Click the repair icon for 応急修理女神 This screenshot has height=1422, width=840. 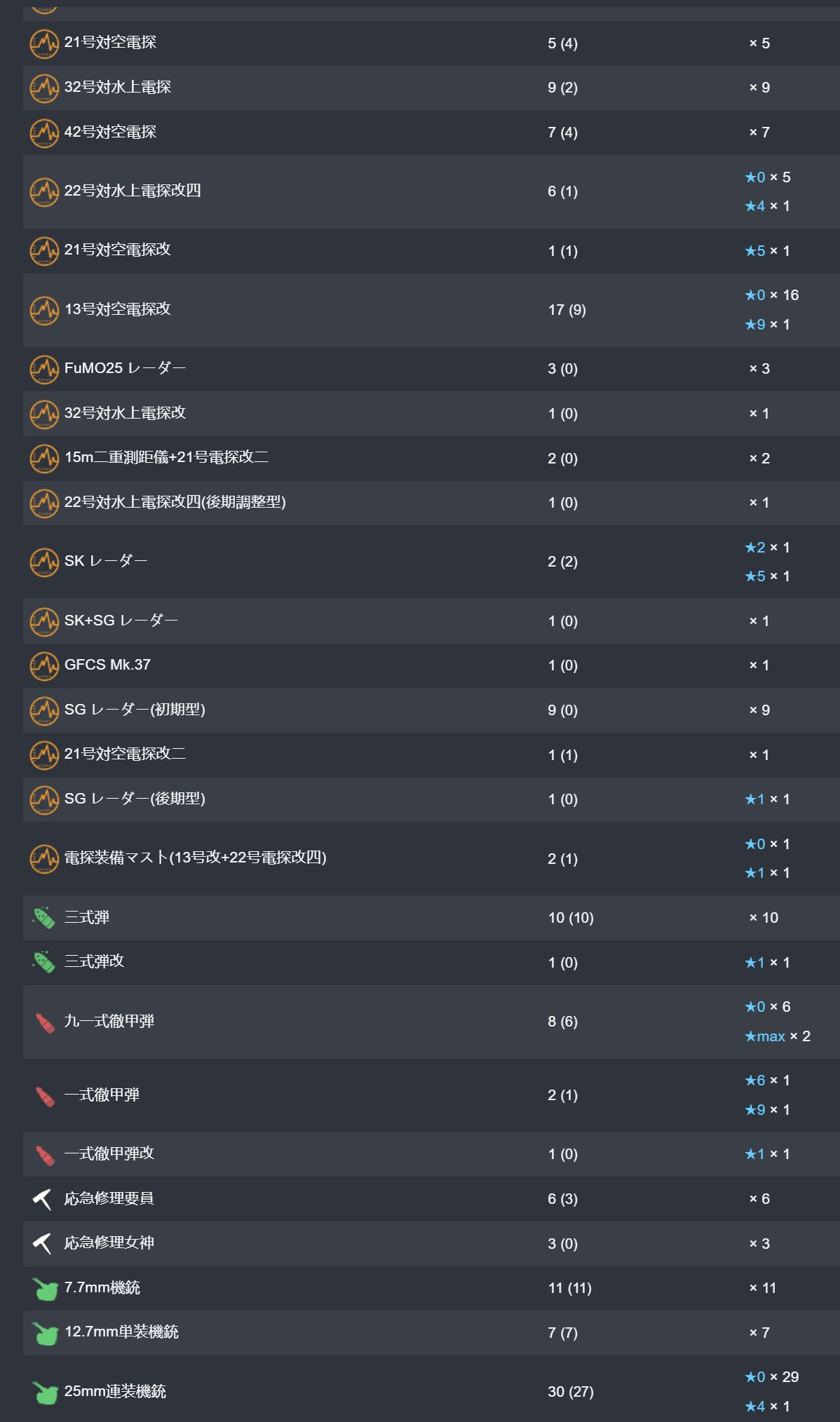43,1244
